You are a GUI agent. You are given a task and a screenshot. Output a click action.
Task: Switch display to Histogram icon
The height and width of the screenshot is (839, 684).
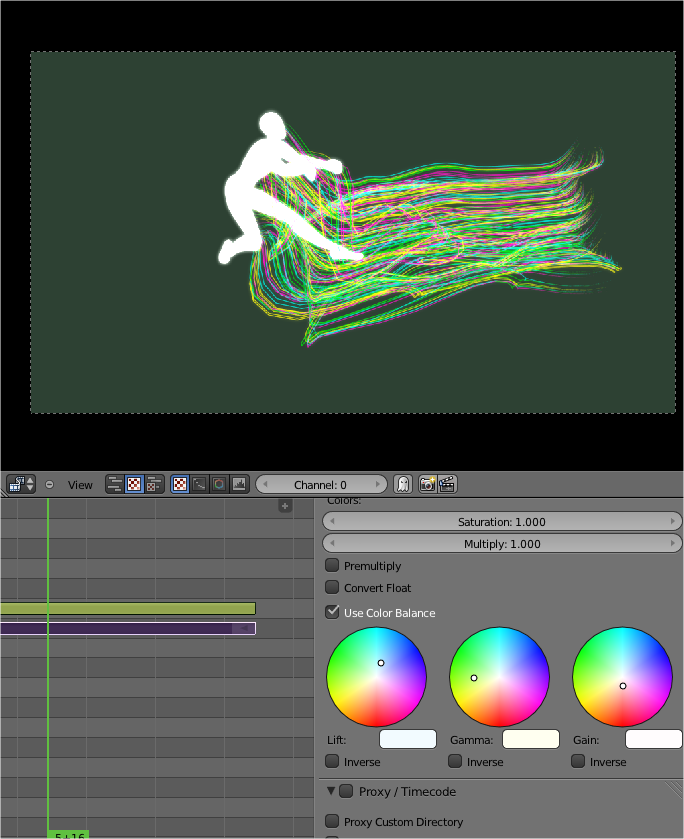pyautogui.click(x=239, y=484)
